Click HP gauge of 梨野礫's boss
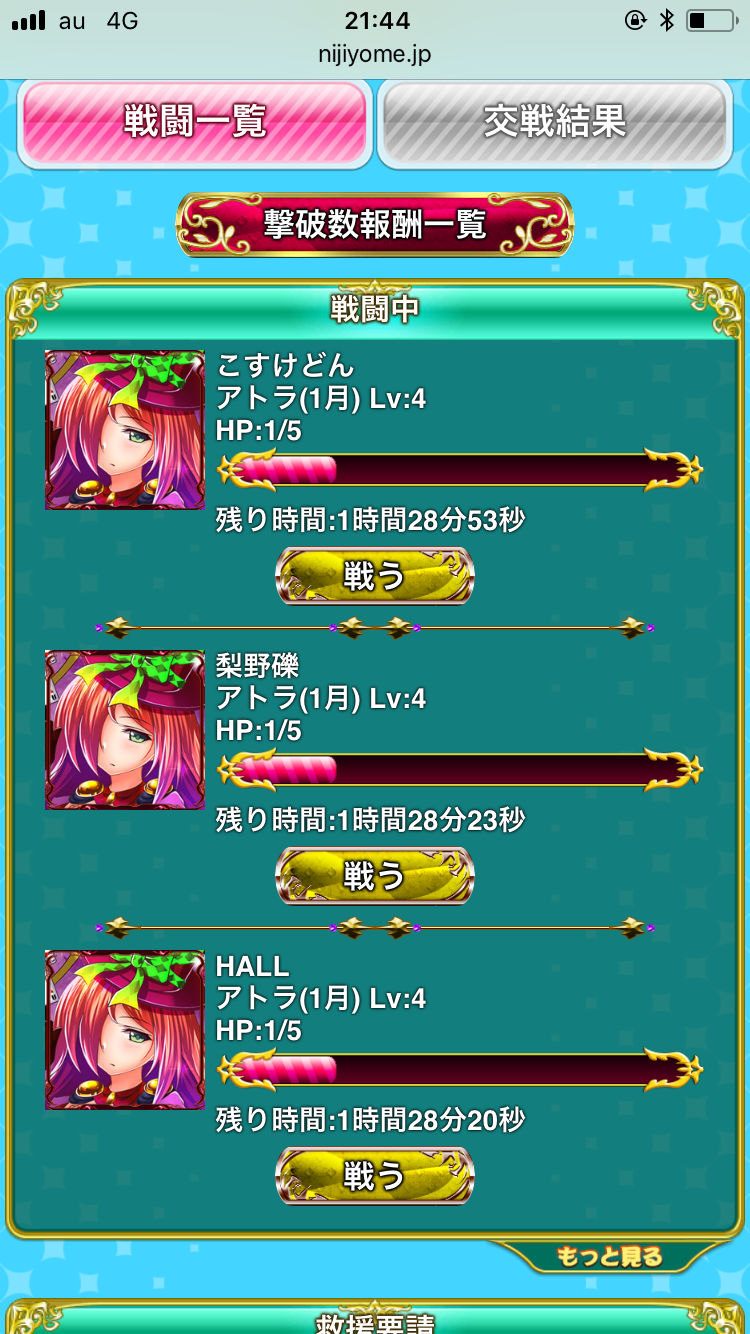Screen dimensions: 750x1334 (460, 769)
